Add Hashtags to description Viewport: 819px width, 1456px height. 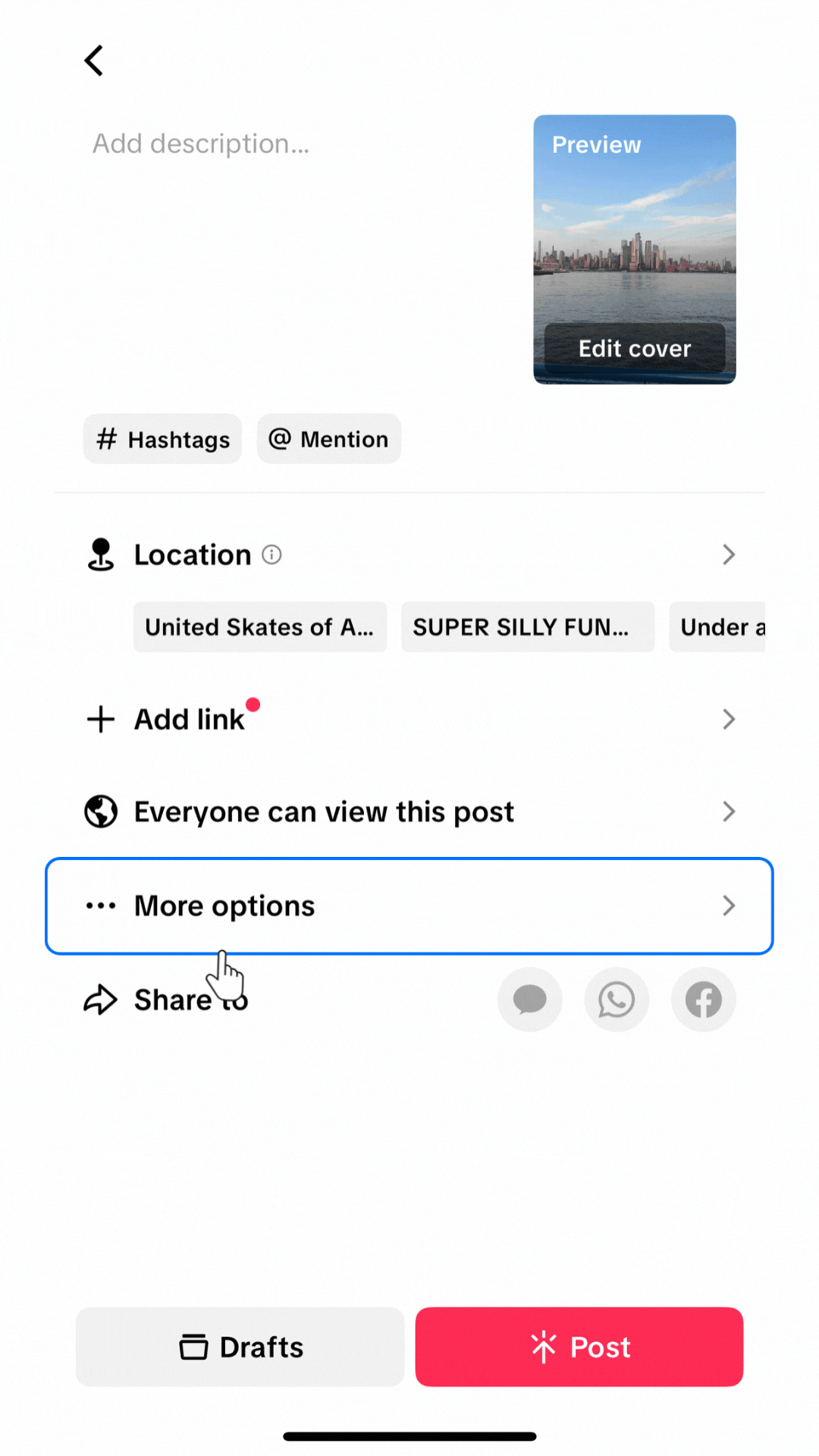[162, 439]
